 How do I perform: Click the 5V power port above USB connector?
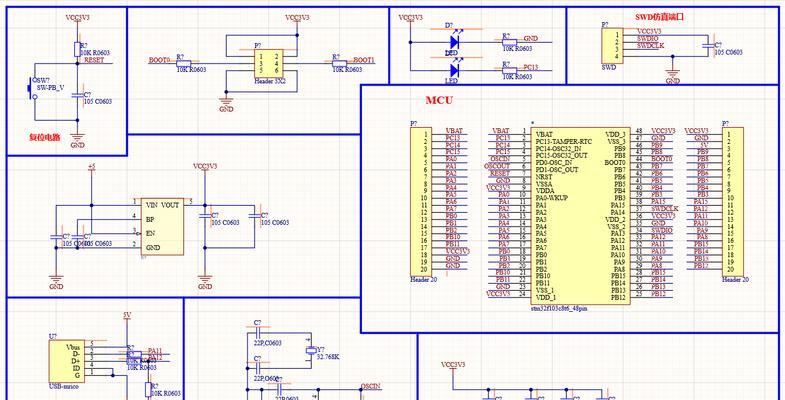pos(127,315)
